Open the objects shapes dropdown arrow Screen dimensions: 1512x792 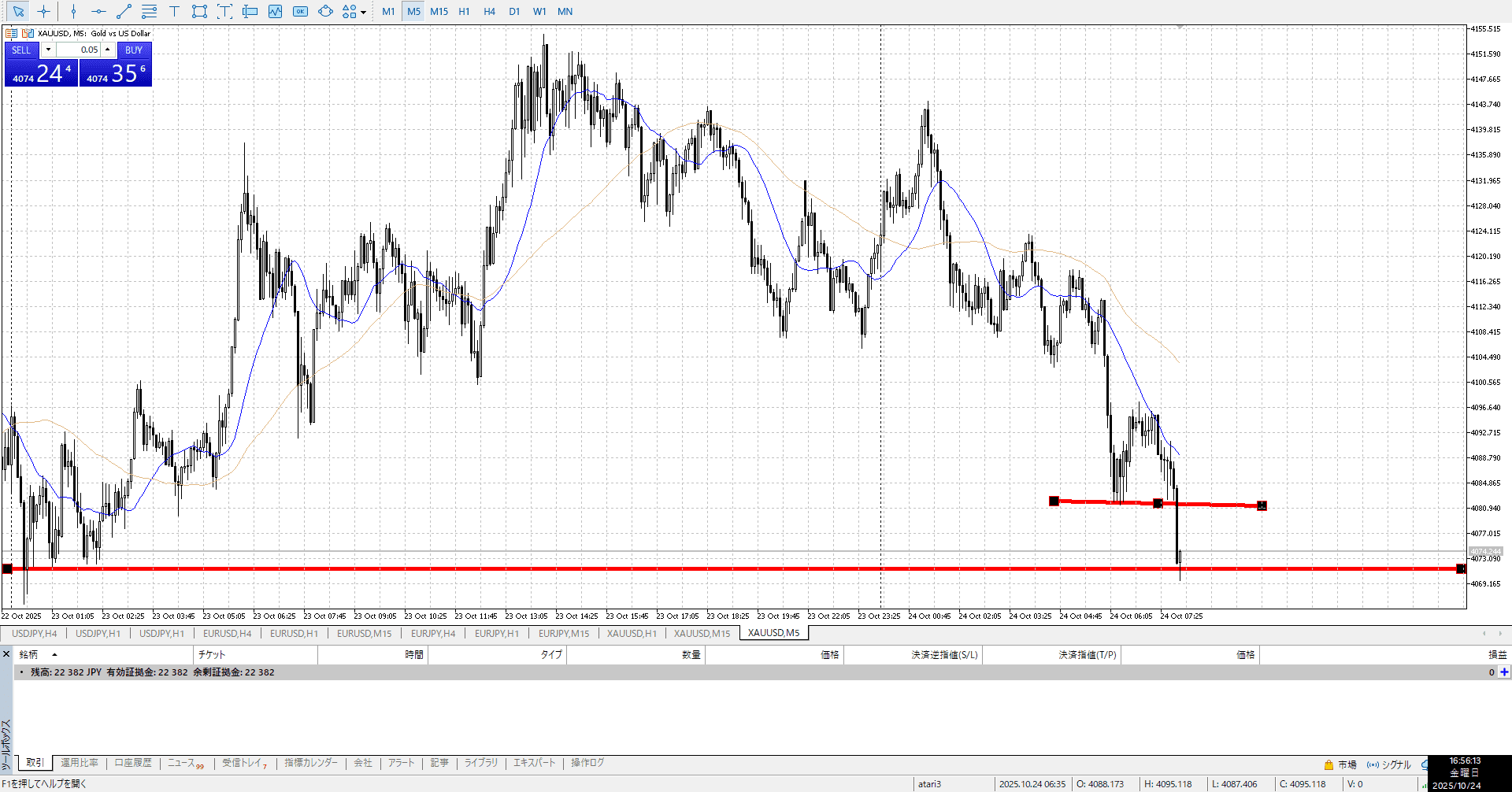363,12
